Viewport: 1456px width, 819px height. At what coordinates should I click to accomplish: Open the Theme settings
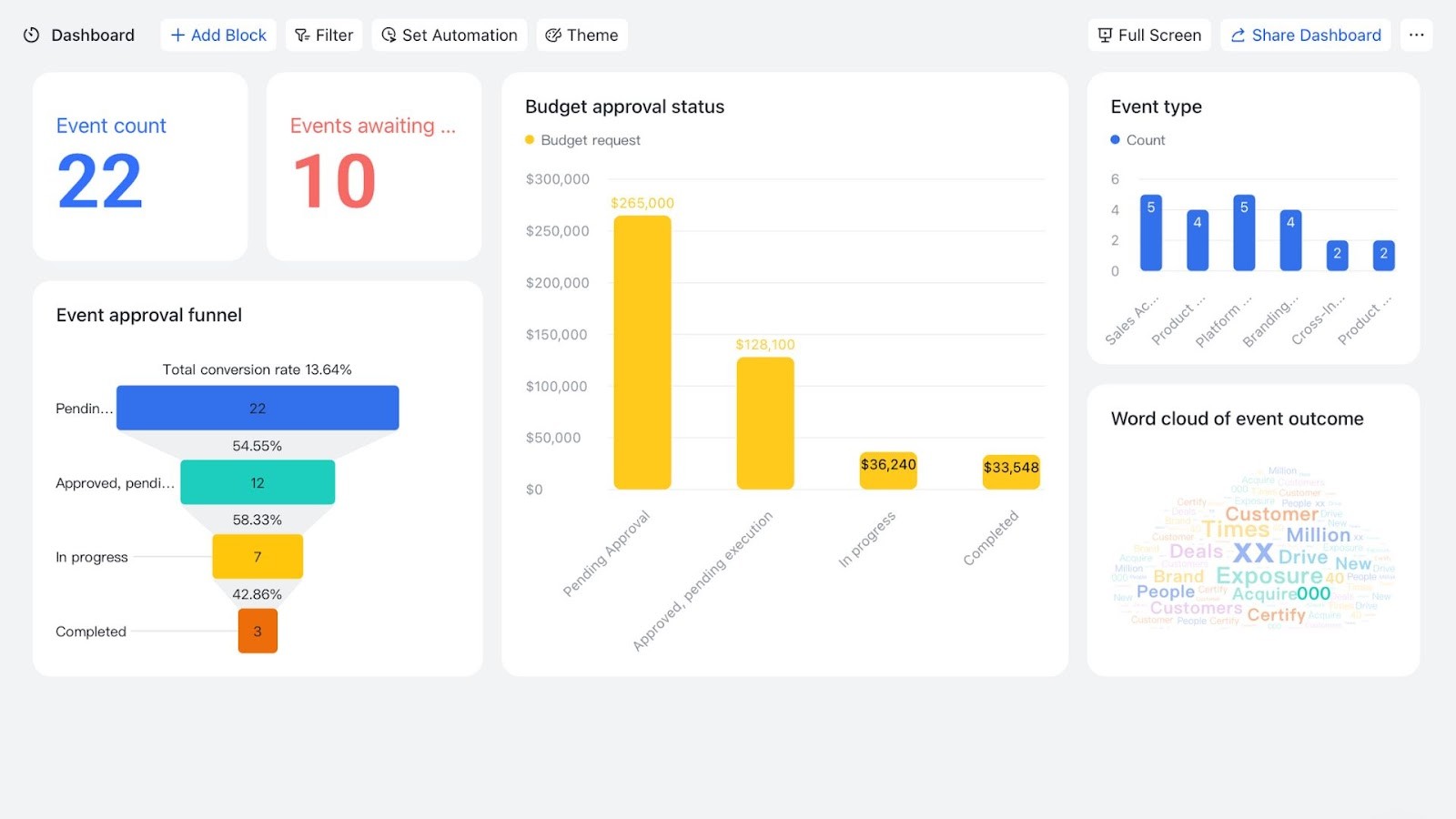(581, 35)
